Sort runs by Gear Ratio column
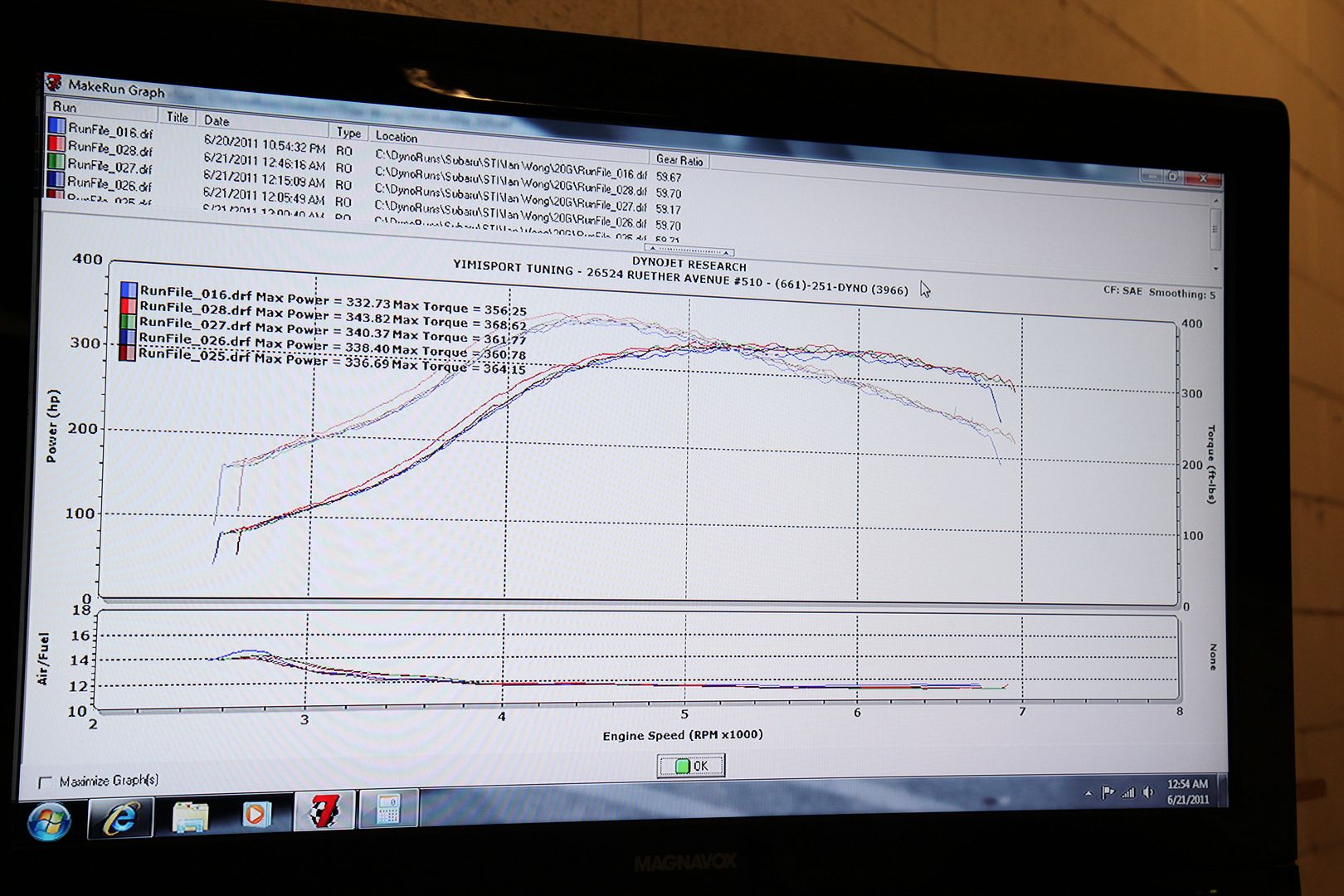Image resolution: width=1344 pixels, height=896 pixels. pos(679,160)
